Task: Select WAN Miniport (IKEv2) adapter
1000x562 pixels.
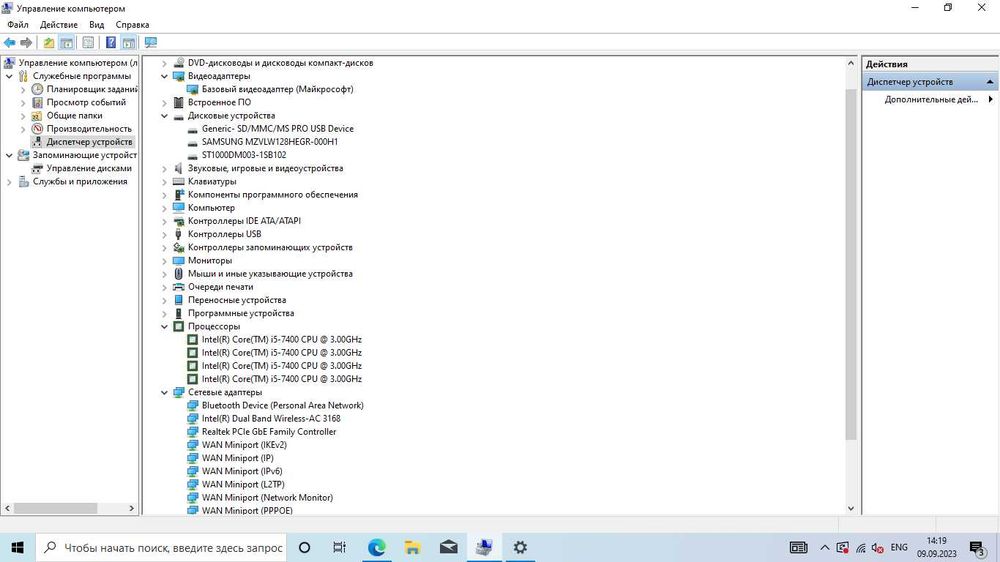Action: 244,445
